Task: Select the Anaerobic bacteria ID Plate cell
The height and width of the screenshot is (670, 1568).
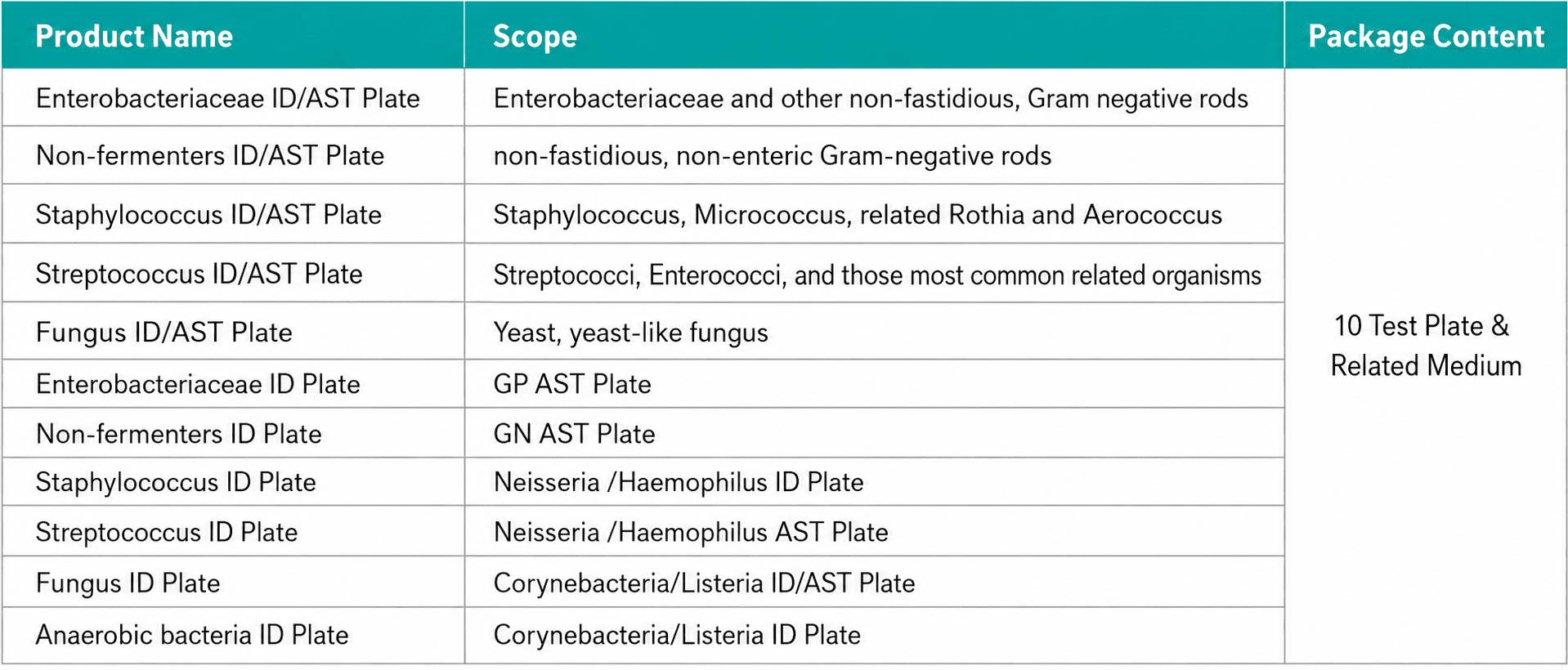Action: click(233, 635)
